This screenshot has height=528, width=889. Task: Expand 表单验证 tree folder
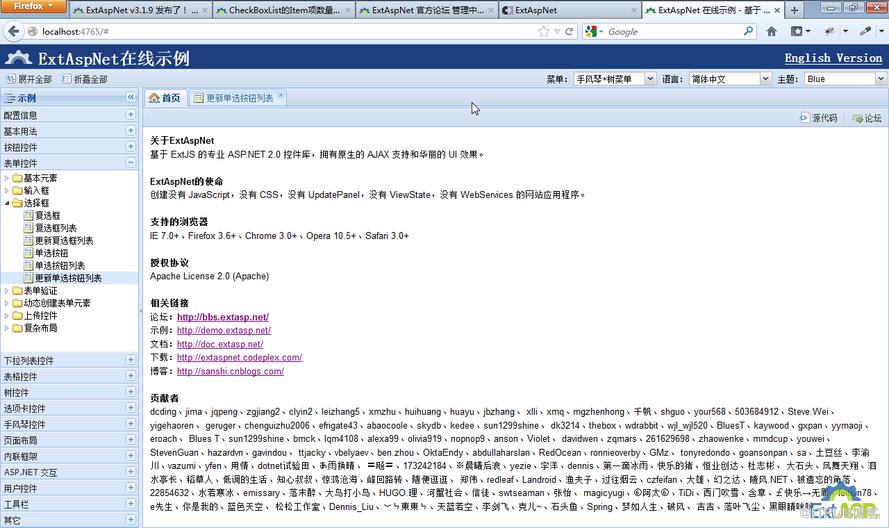(7, 290)
